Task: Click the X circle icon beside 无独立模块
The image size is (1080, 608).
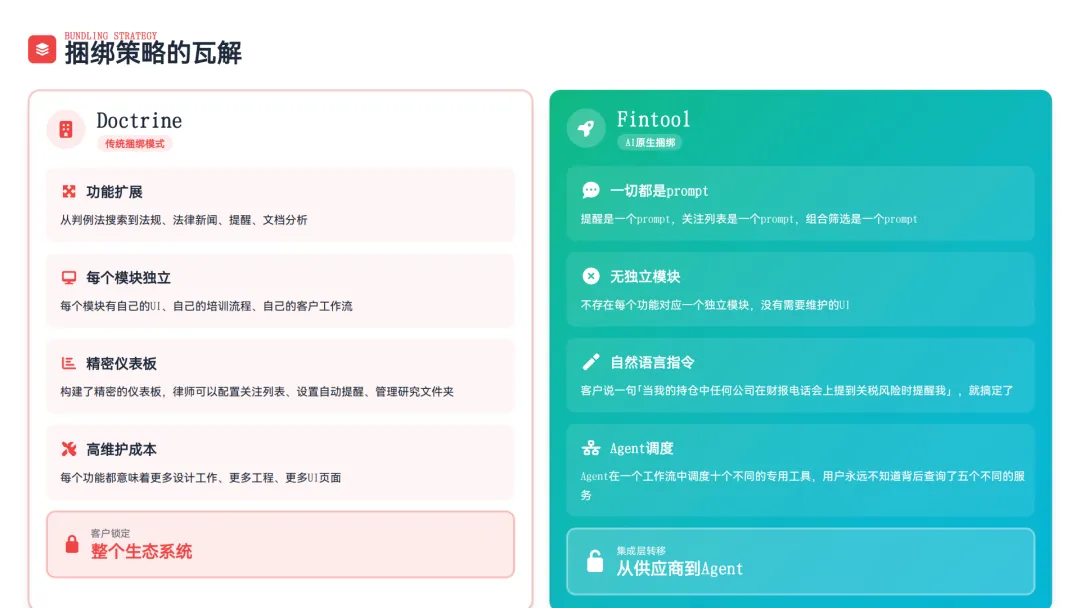Action: [591, 276]
